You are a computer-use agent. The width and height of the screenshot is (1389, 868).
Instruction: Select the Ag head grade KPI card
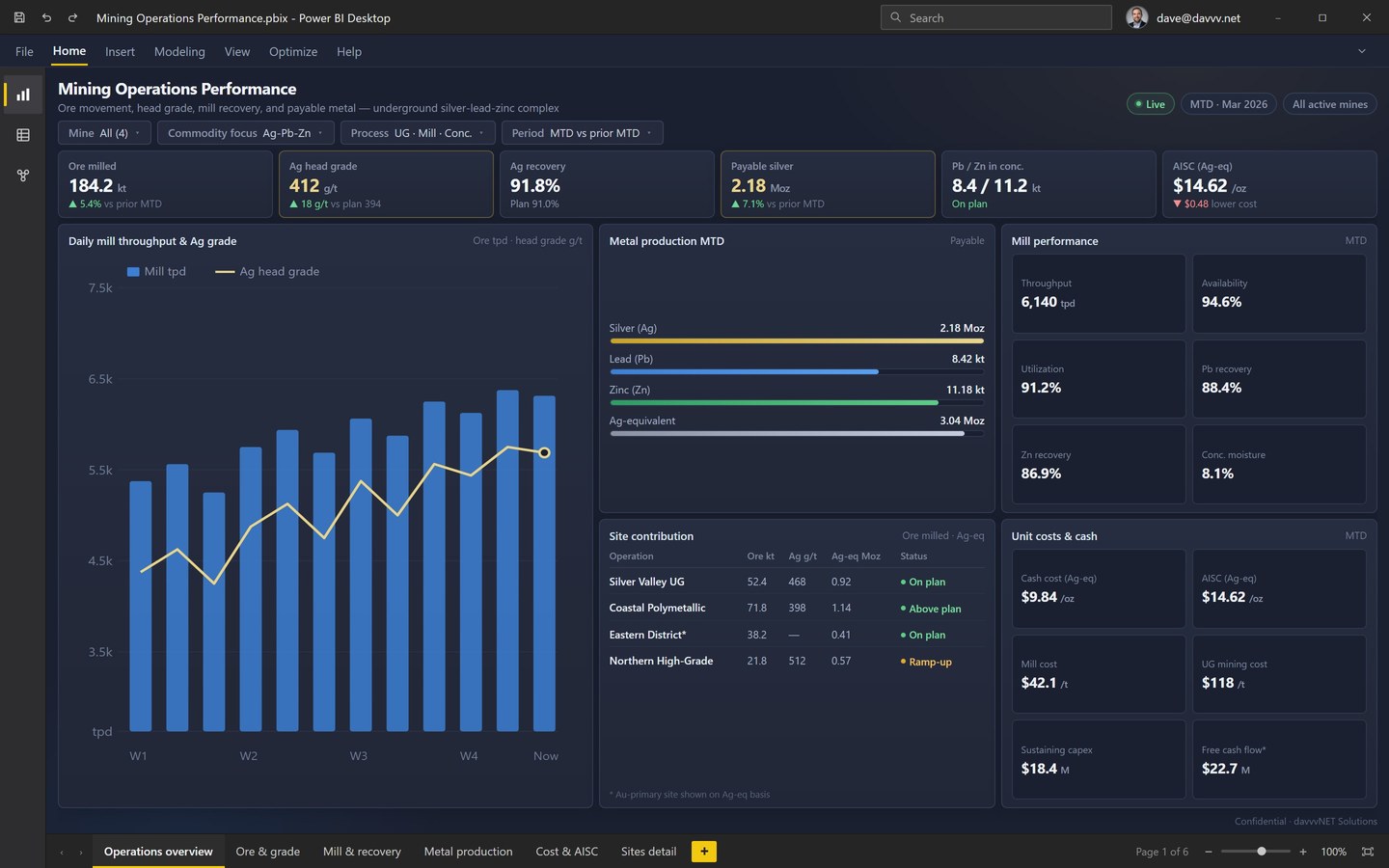[386, 183]
